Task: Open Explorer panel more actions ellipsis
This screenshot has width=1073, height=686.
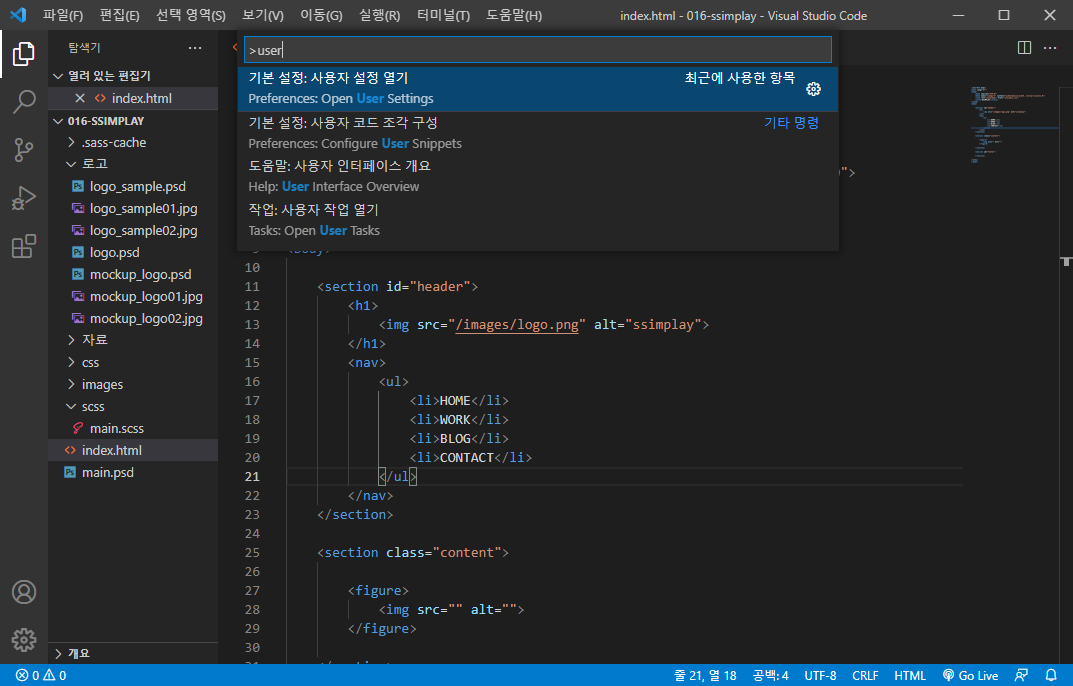Action: (x=195, y=48)
